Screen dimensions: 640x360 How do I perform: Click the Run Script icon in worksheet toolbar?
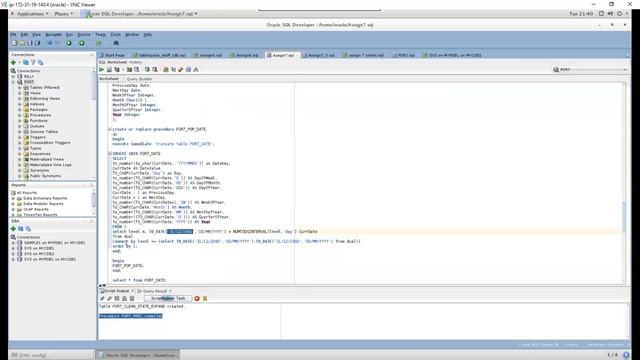coord(109,69)
